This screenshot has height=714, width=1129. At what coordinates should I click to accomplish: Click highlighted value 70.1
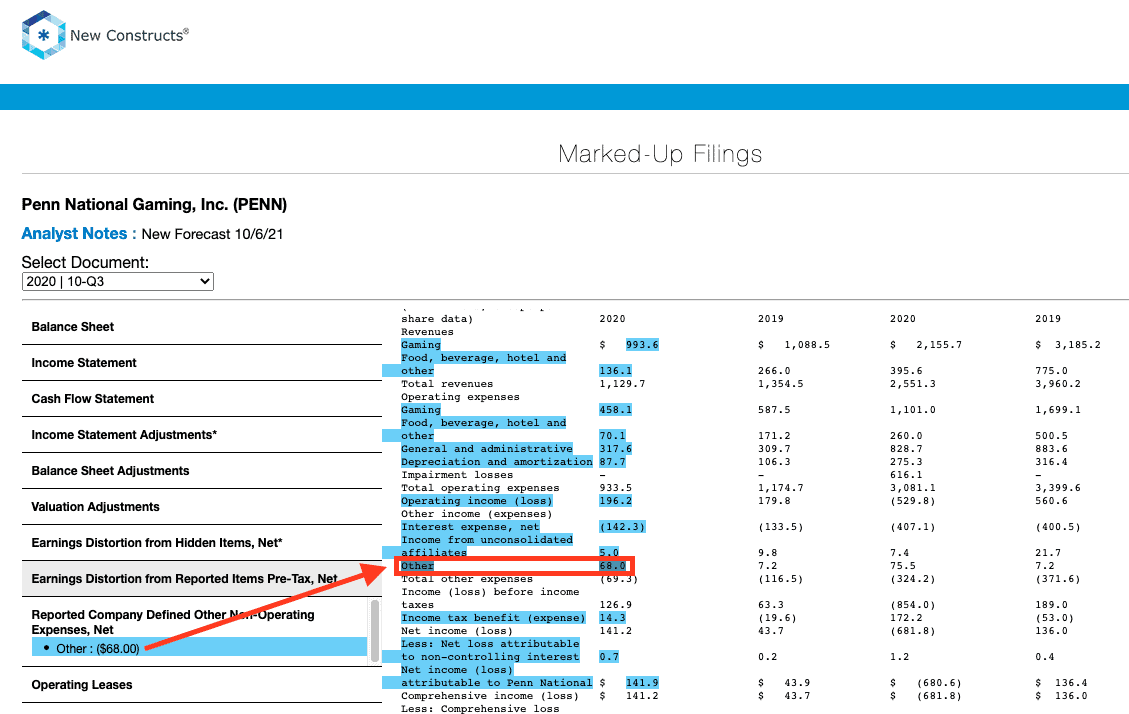[612, 435]
